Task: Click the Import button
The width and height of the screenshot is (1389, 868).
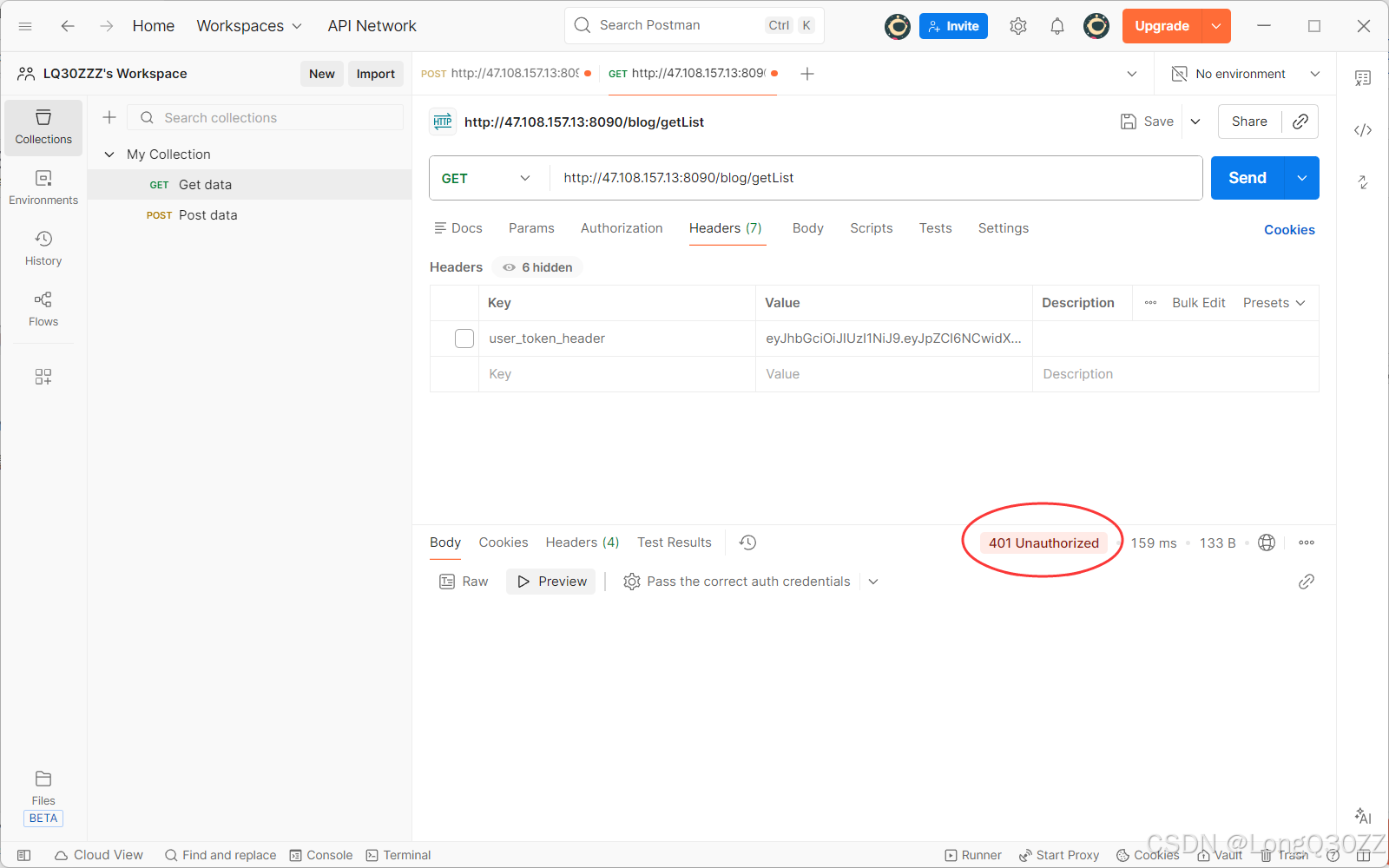Action: pos(376,74)
